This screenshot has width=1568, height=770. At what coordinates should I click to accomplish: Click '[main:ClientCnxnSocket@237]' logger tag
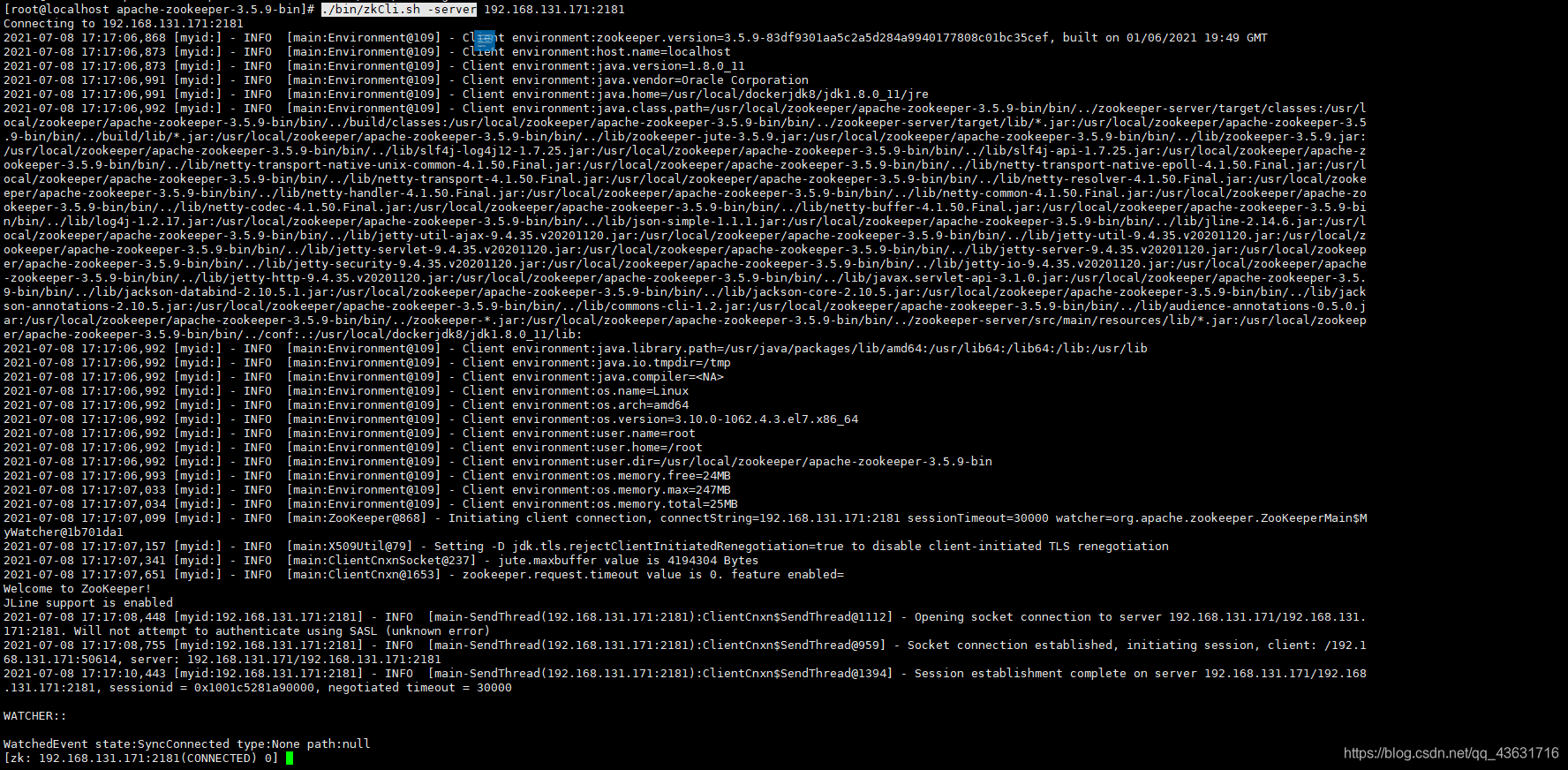point(381,561)
